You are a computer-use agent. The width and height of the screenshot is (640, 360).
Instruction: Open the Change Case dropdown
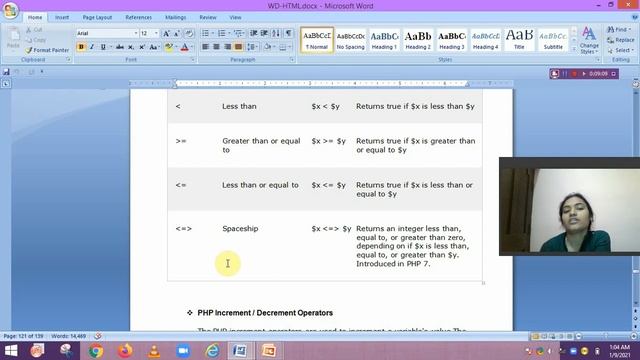pos(154,47)
